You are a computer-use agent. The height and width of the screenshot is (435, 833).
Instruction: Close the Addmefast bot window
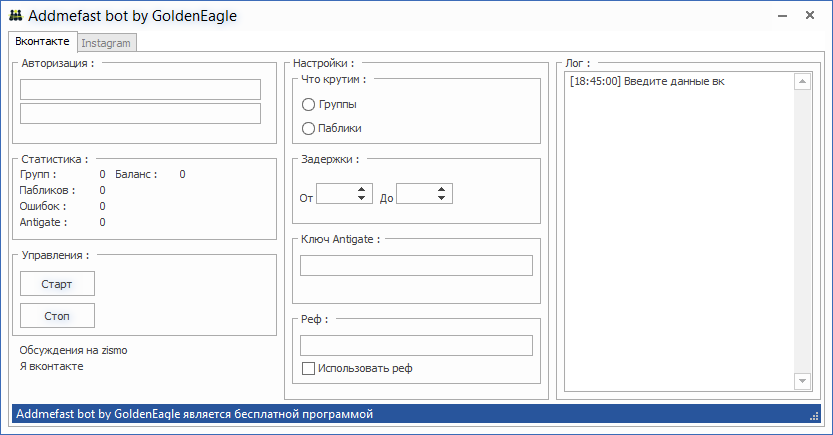pyautogui.click(x=810, y=15)
